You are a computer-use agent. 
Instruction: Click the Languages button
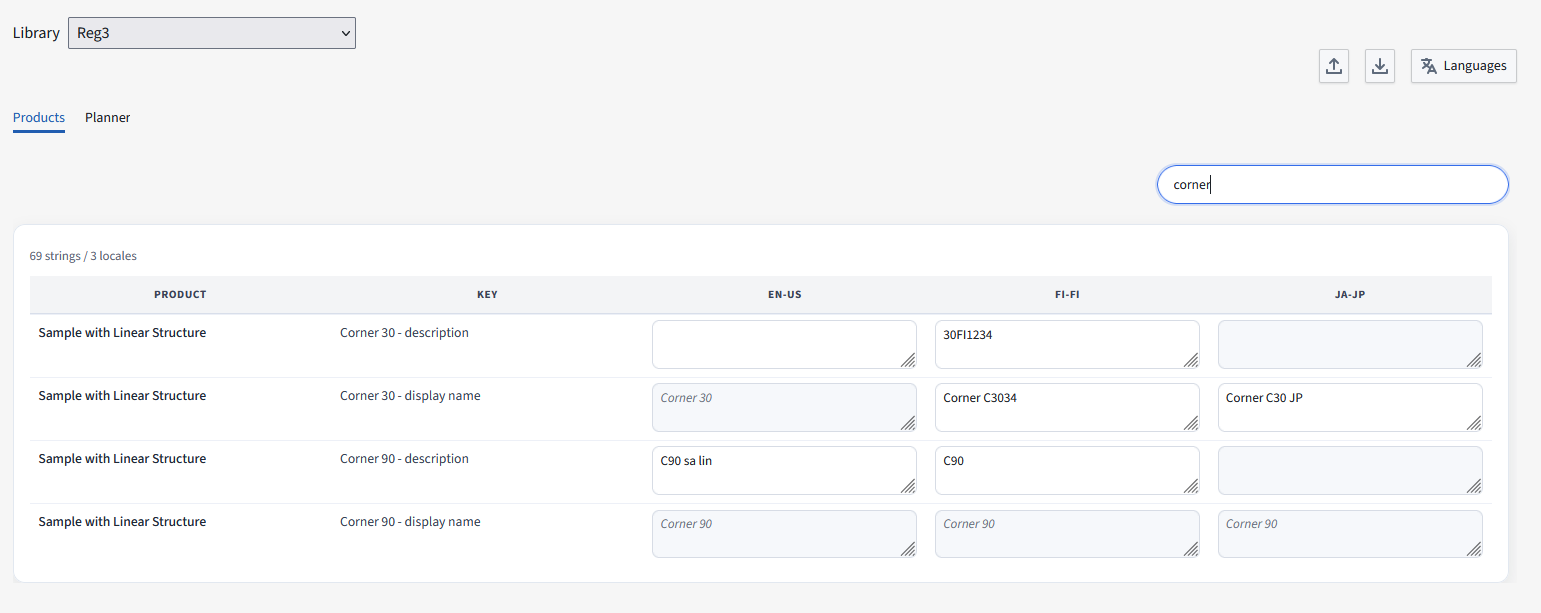click(x=1463, y=65)
